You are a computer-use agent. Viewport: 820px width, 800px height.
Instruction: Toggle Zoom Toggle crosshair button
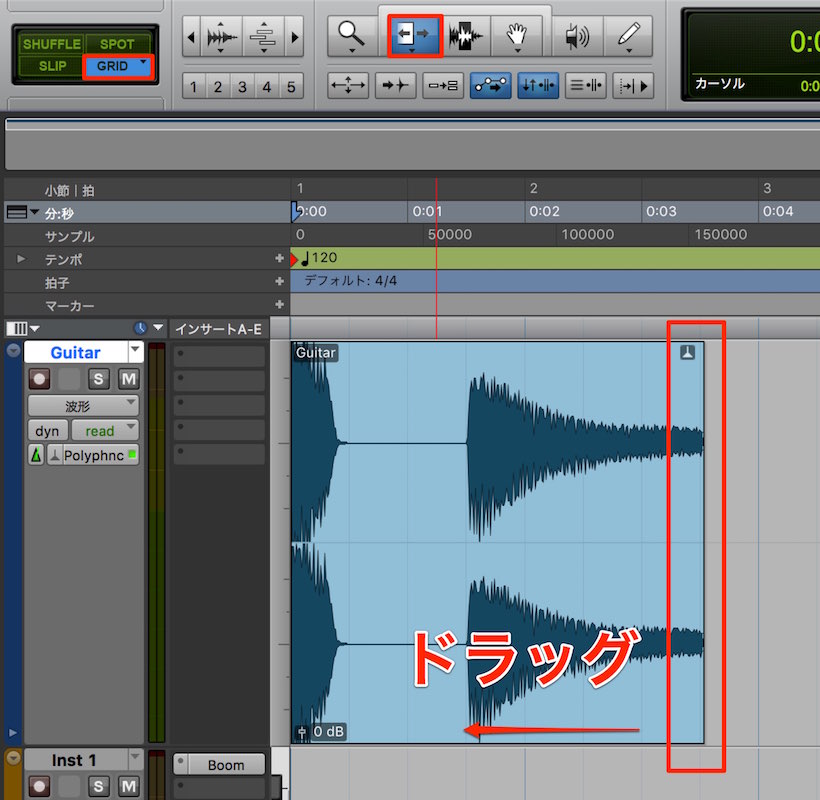click(348, 85)
